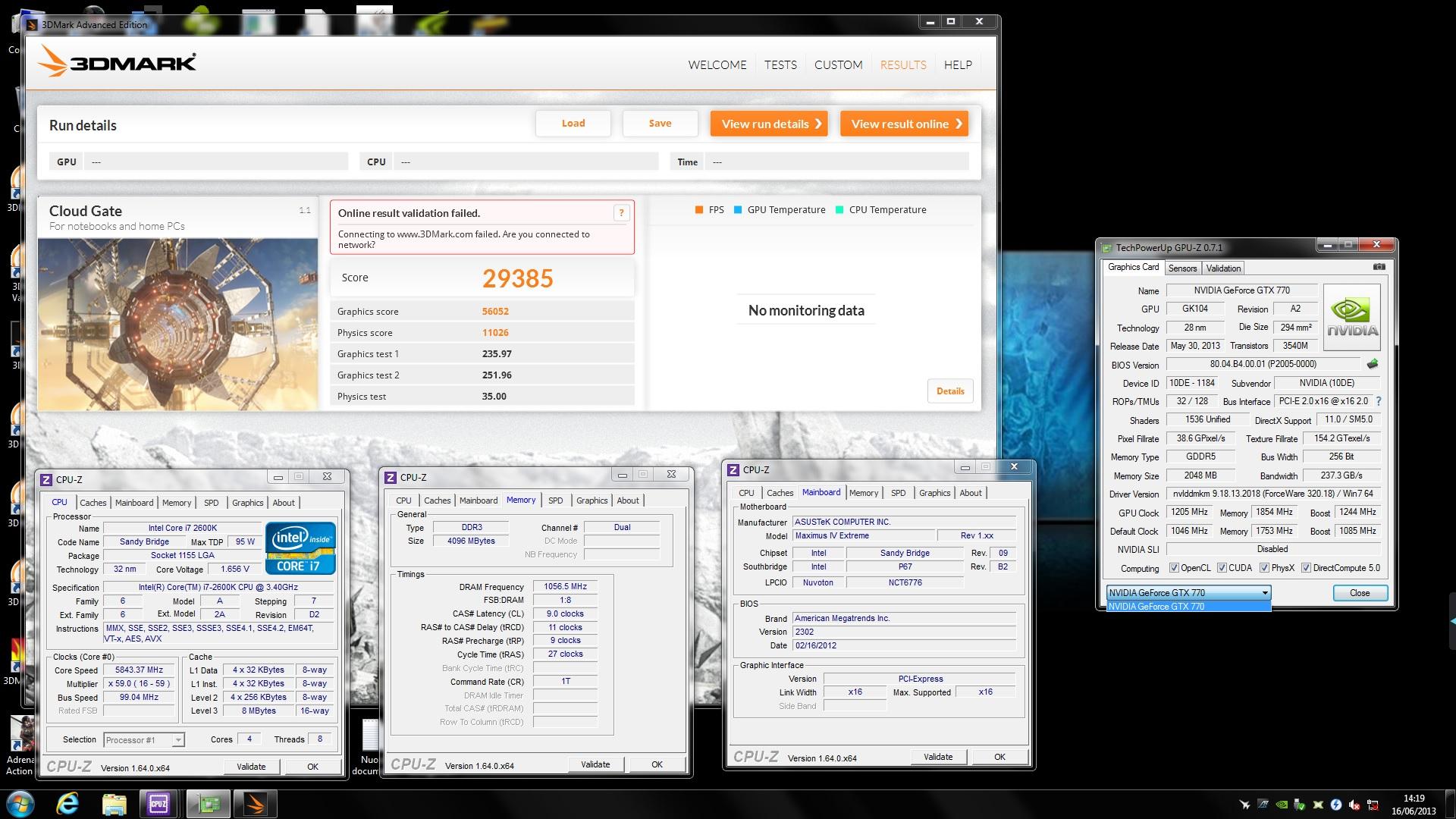Switch to the Sensors tab in GPU-Z
The image size is (1456, 819).
pyautogui.click(x=1182, y=268)
